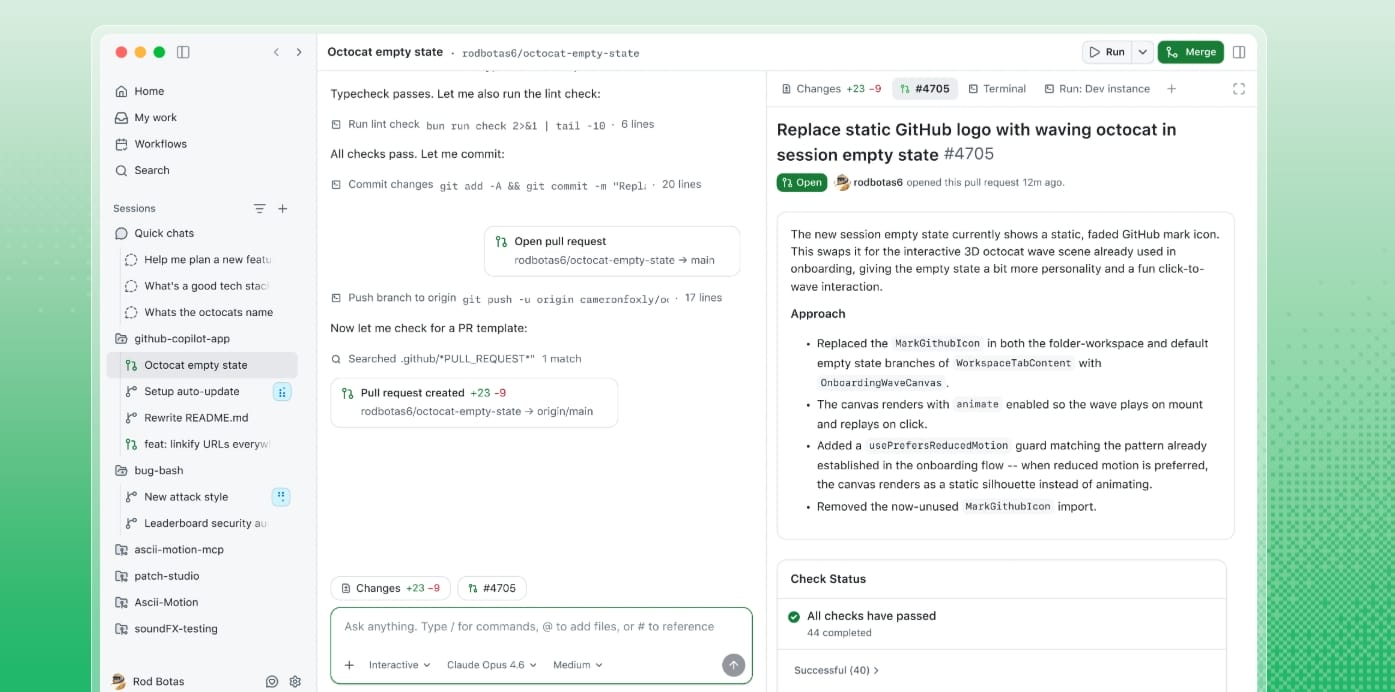
Task: Open the Home page
Action: (x=149, y=91)
